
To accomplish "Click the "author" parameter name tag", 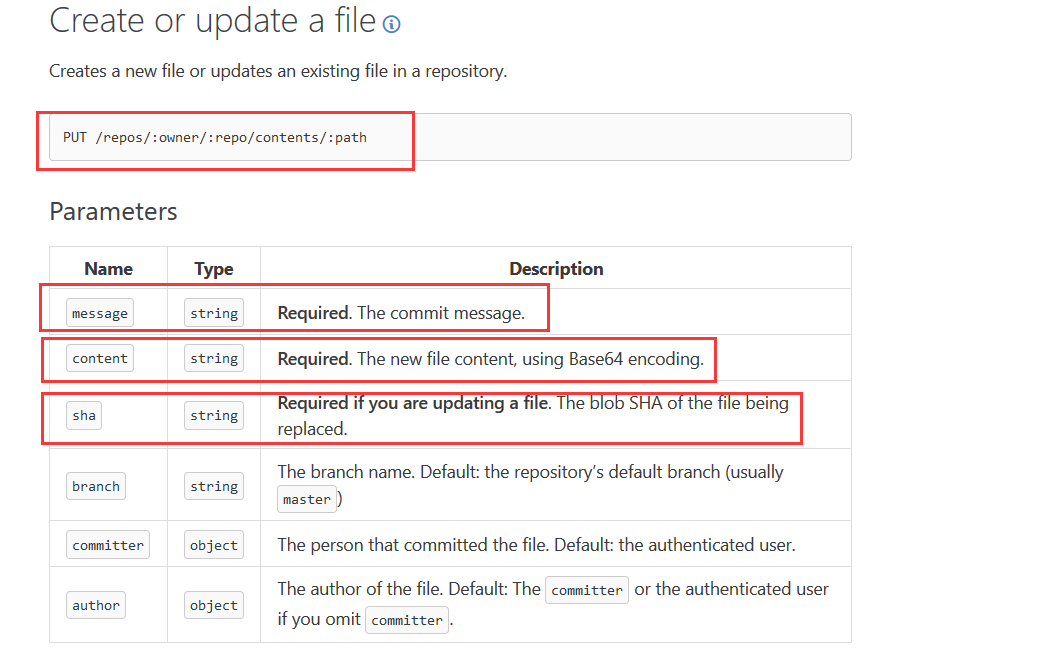I will pyautogui.click(x=96, y=605).
